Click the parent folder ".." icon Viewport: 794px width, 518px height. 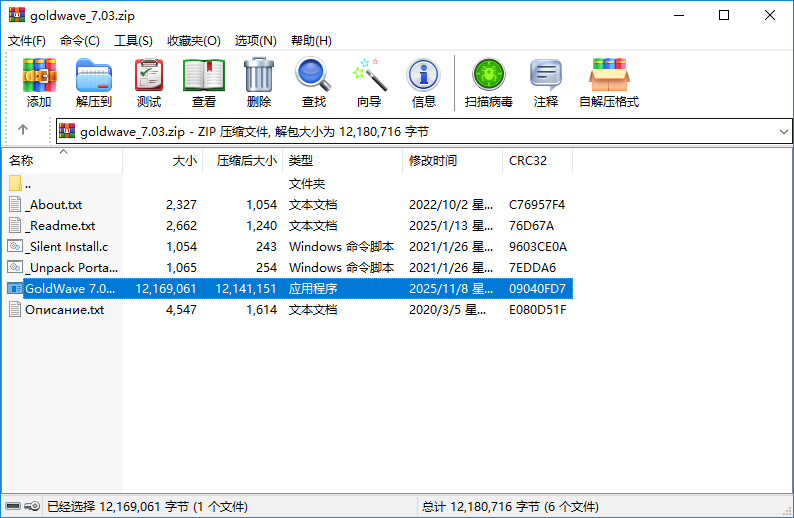coord(15,183)
